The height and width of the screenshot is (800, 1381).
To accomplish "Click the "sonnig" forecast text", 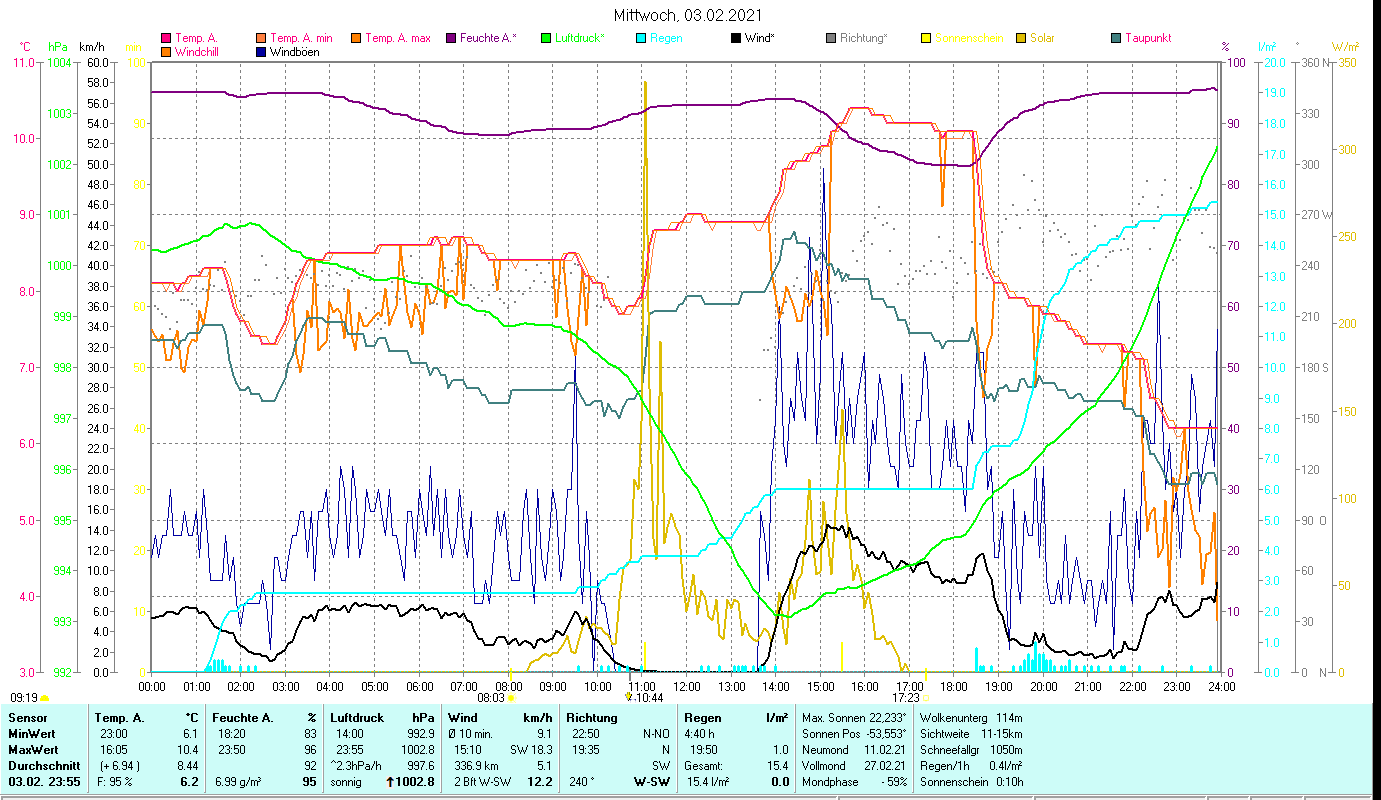I will pyautogui.click(x=345, y=782).
